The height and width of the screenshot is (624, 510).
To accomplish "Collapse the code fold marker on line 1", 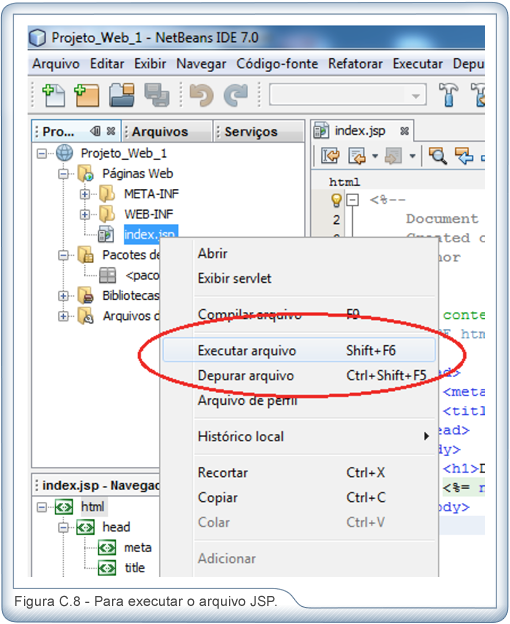I will coord(352,200).
